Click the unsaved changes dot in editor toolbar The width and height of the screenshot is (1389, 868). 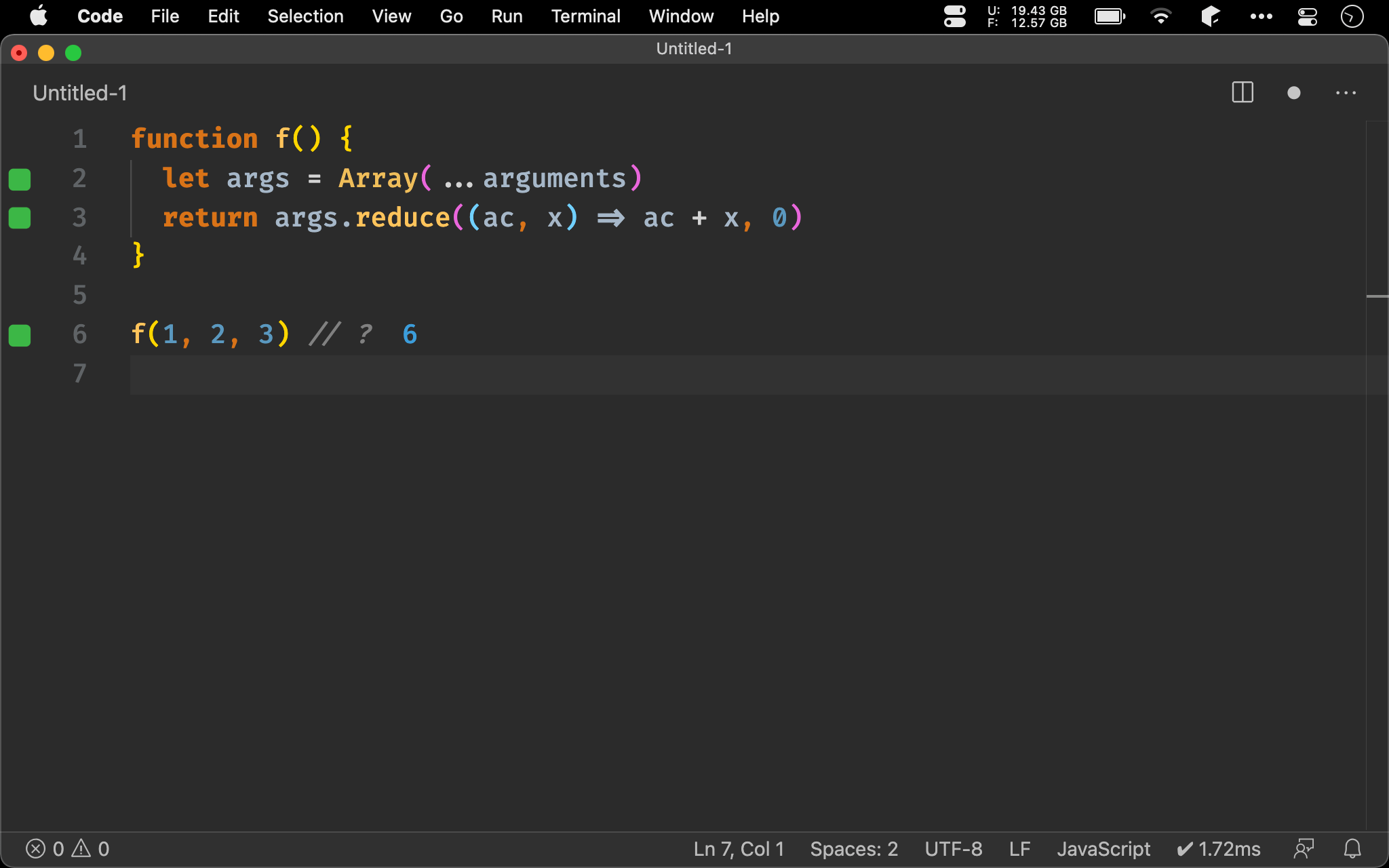tap(1293, 93)
